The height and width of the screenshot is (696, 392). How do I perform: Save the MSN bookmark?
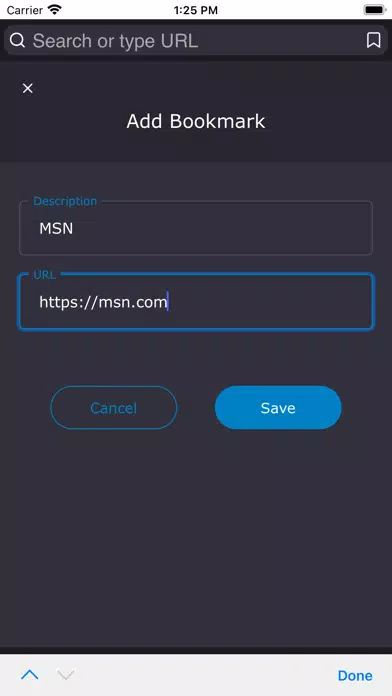pyautogui.click(x=278, y=407)
